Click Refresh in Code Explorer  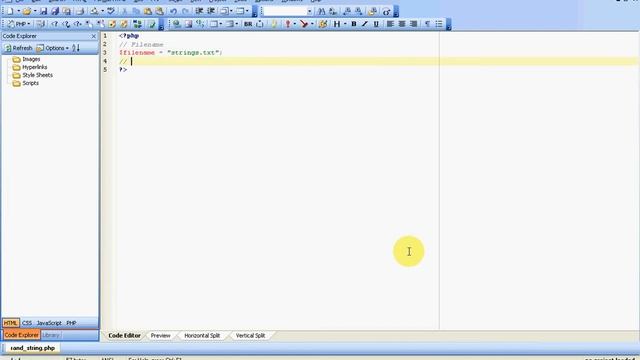click(18, 48)
